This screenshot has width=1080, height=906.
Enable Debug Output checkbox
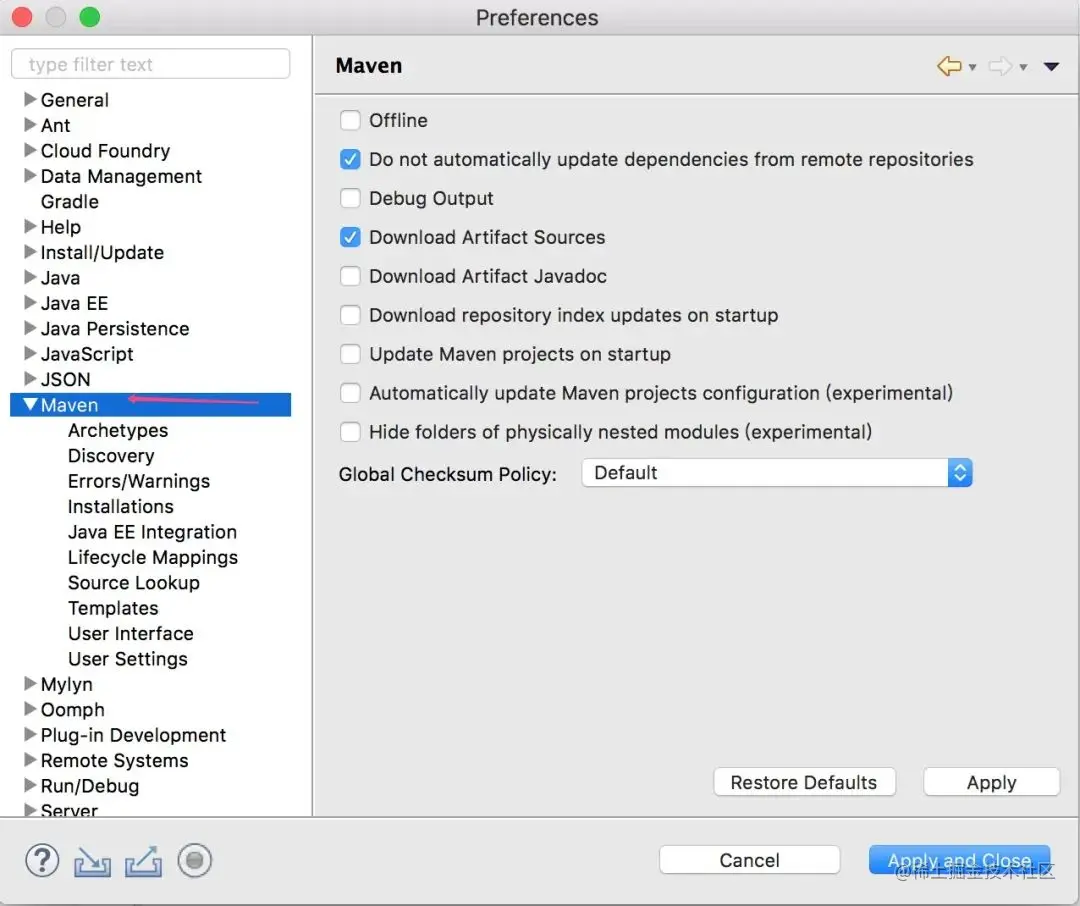pyautogui.click(x=350, y=198)
